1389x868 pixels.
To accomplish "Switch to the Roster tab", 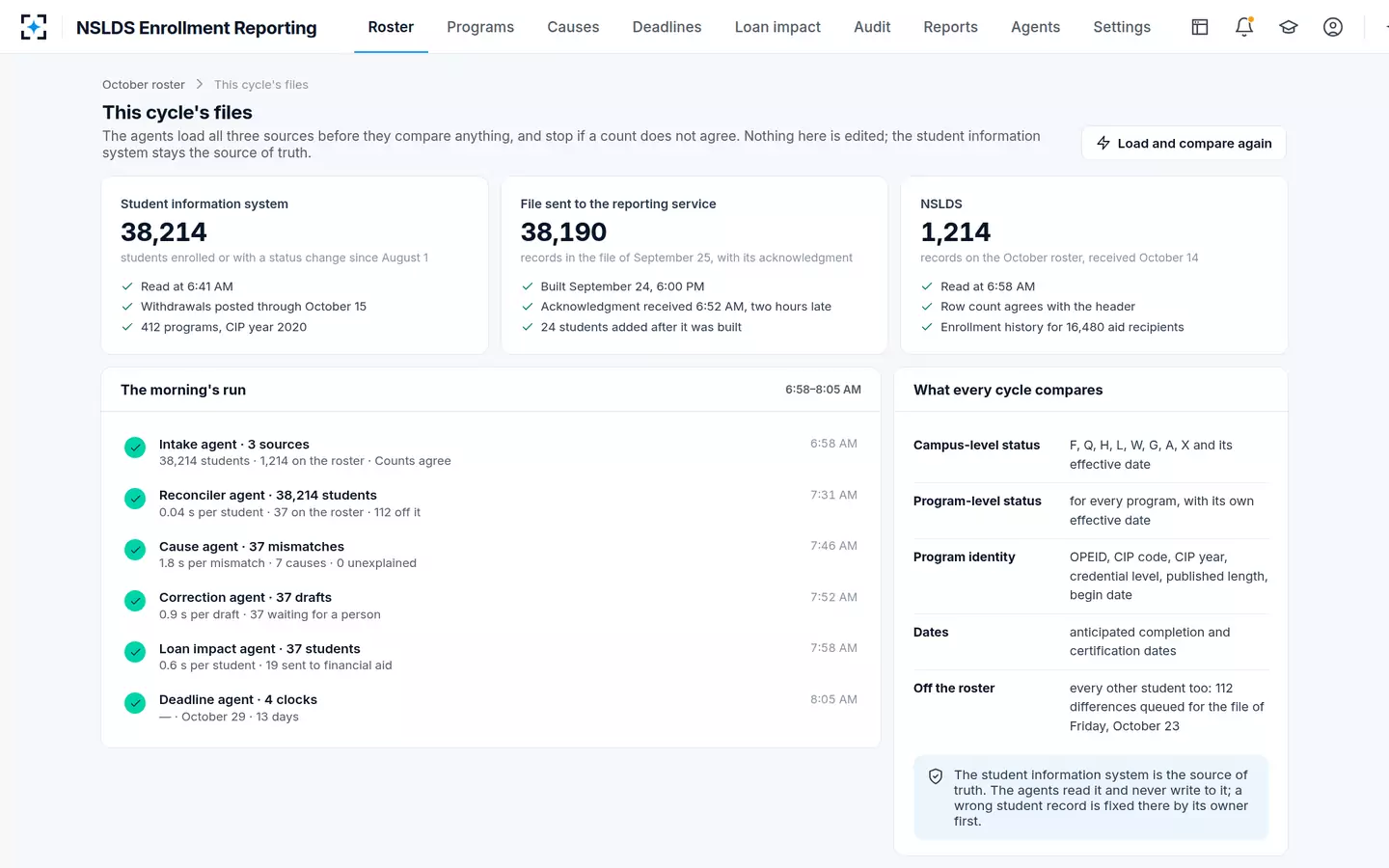I will tap(391, 27).
